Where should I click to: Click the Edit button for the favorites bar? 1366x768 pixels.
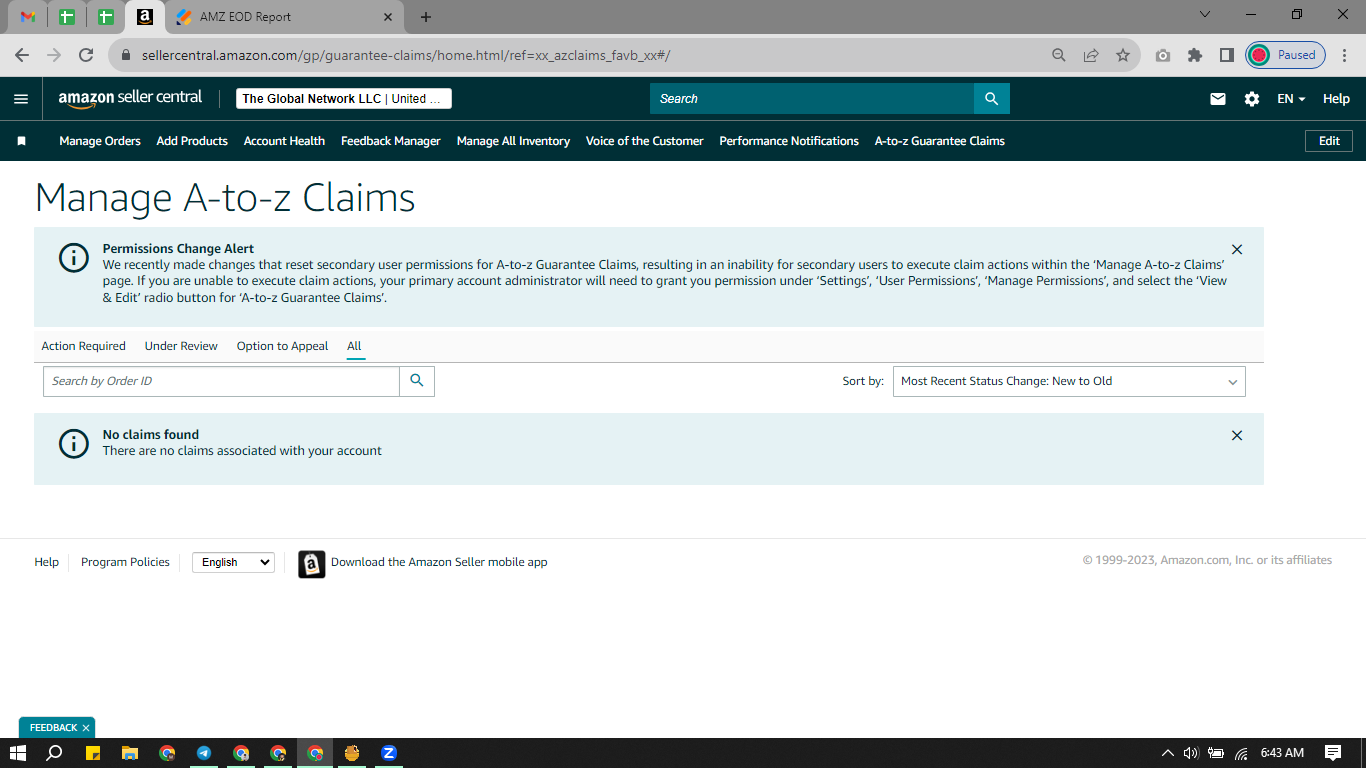1329,141
